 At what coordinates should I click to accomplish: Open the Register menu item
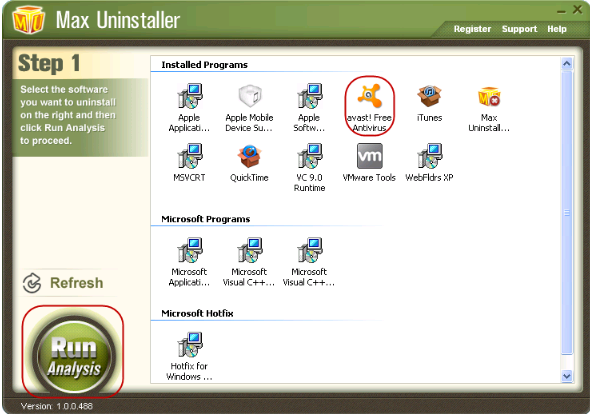click(x=472, y=29)
